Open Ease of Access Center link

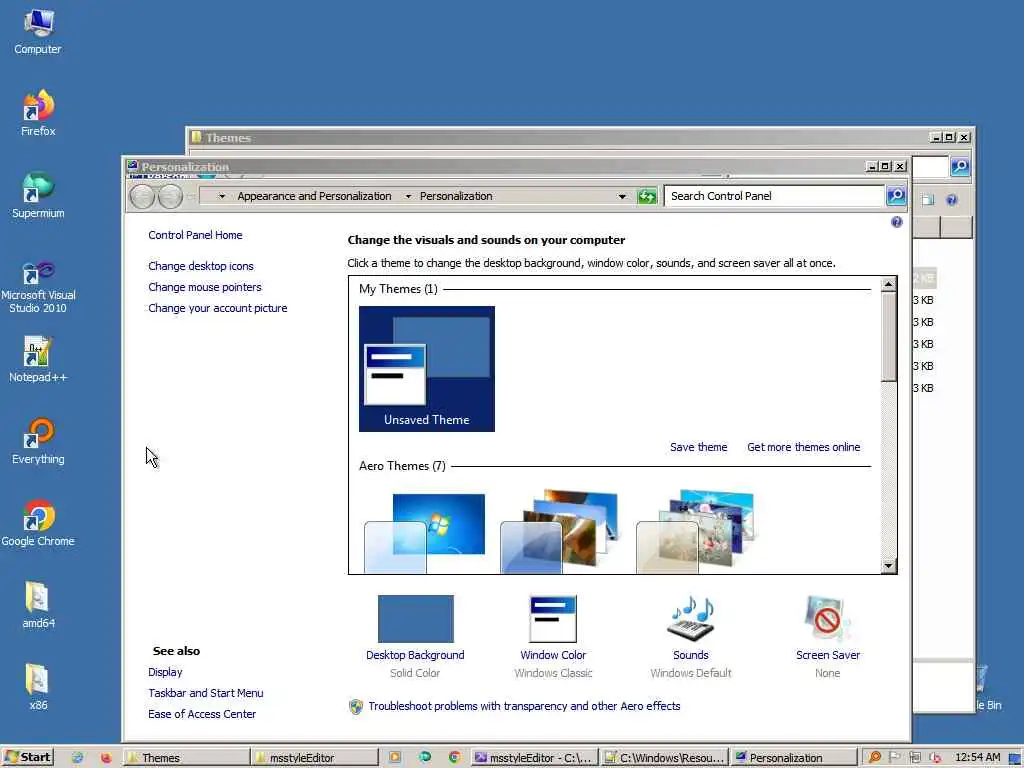pyautogui.click(x=202, y=714)
